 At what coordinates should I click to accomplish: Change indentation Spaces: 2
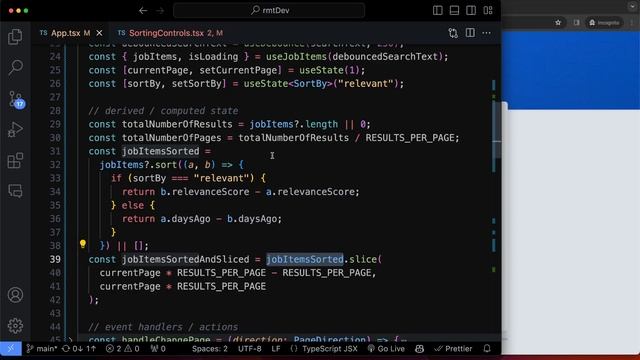coord(210,349)
